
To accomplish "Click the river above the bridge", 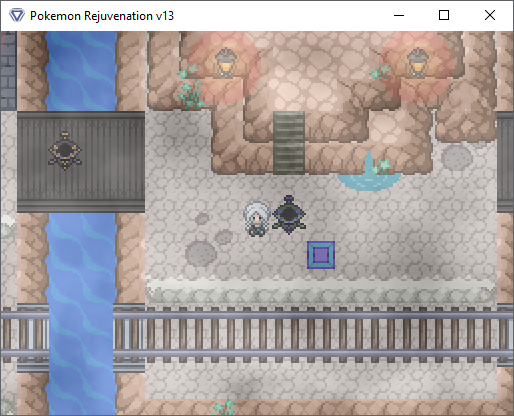I will (x=81, y=71).
